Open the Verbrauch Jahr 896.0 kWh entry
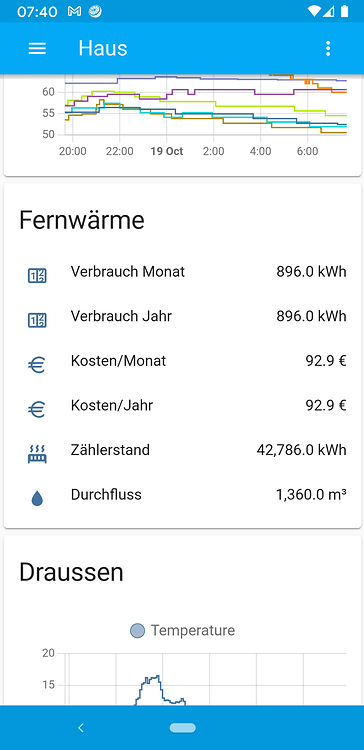The height and width of the screenshot is (750, 364). point(183,316)
